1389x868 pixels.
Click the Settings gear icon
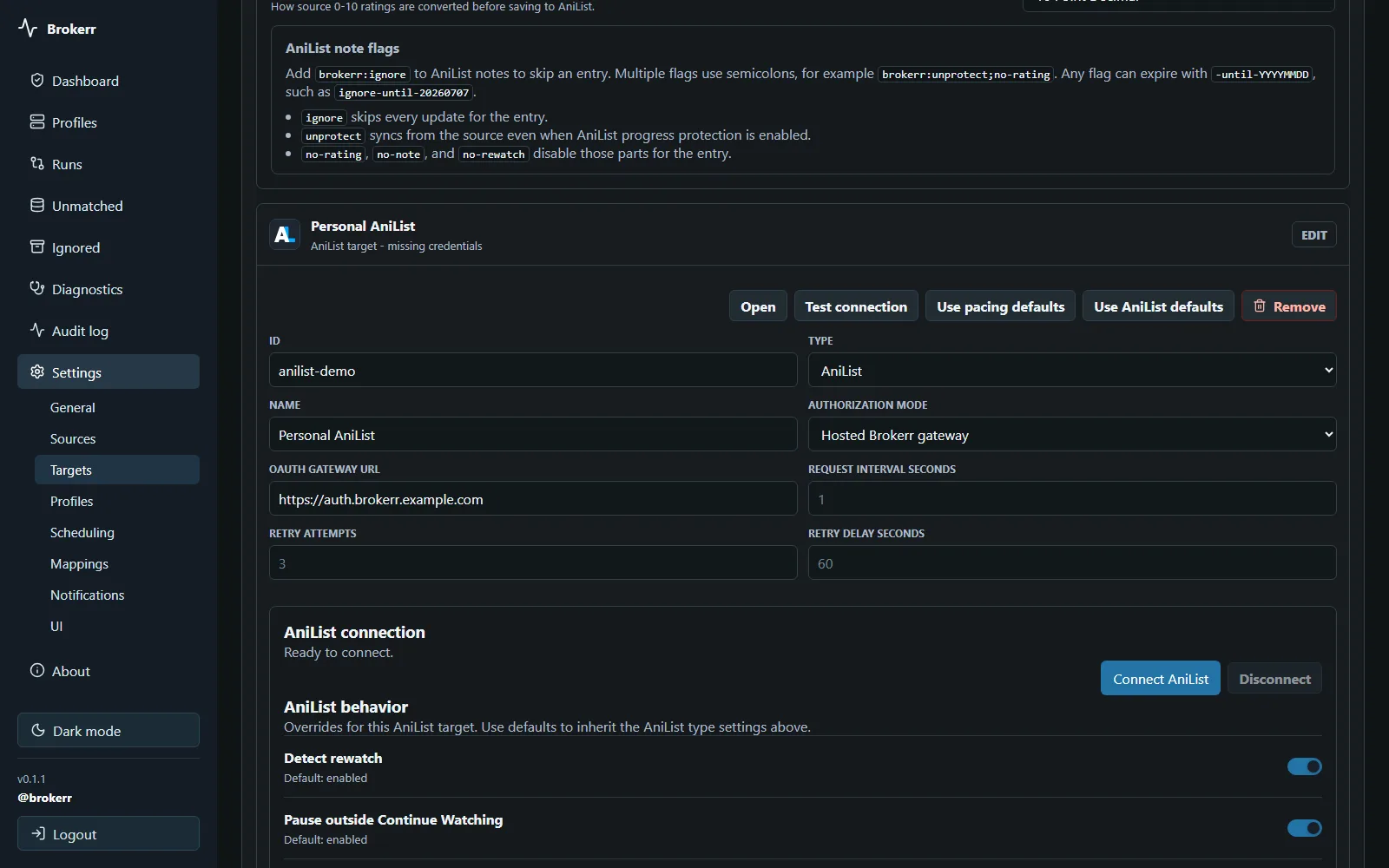pos(37,372)
